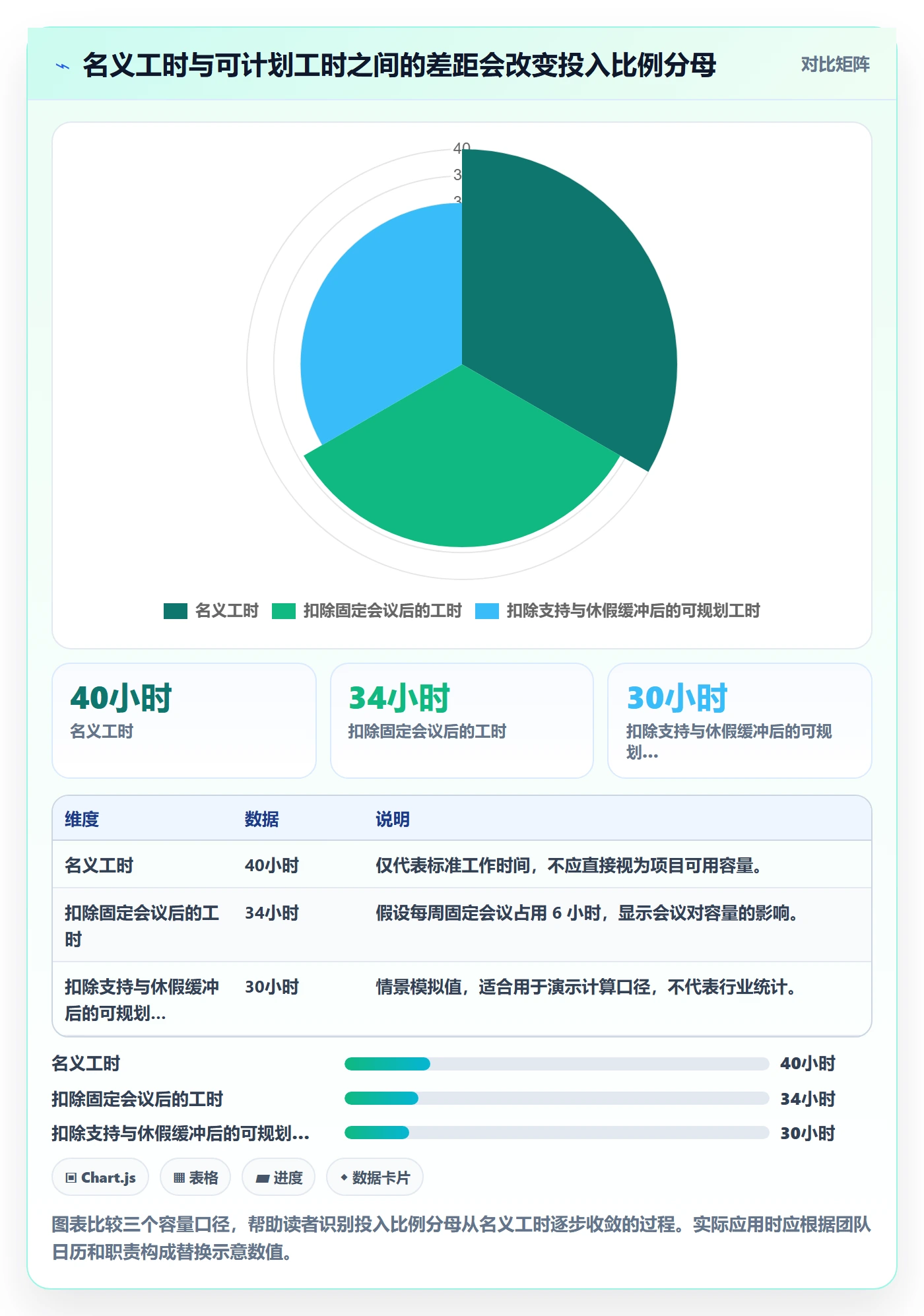This screenshot has width=924, height=1316.
Task: Click the 维度 column header
Action: tap(82, 819)
